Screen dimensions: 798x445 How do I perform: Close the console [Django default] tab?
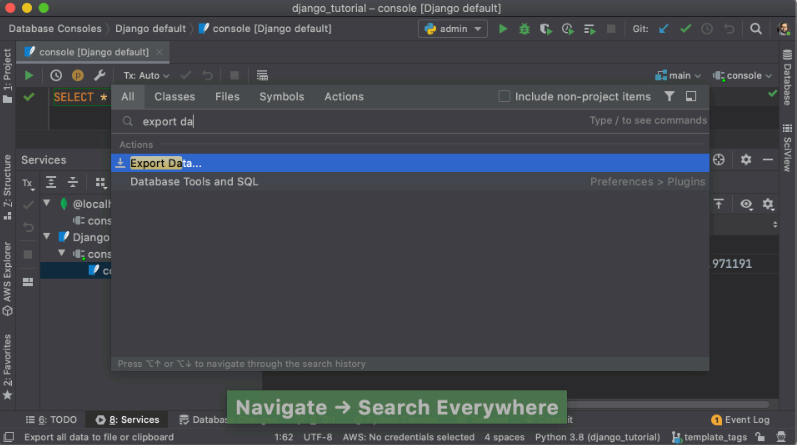[160, 52]
